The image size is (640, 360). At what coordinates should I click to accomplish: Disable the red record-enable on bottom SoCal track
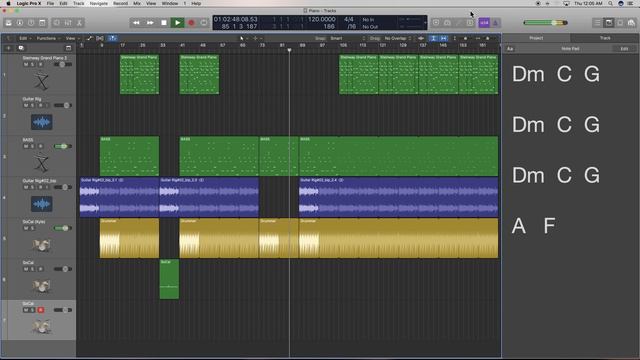click(x=40, y=310)
